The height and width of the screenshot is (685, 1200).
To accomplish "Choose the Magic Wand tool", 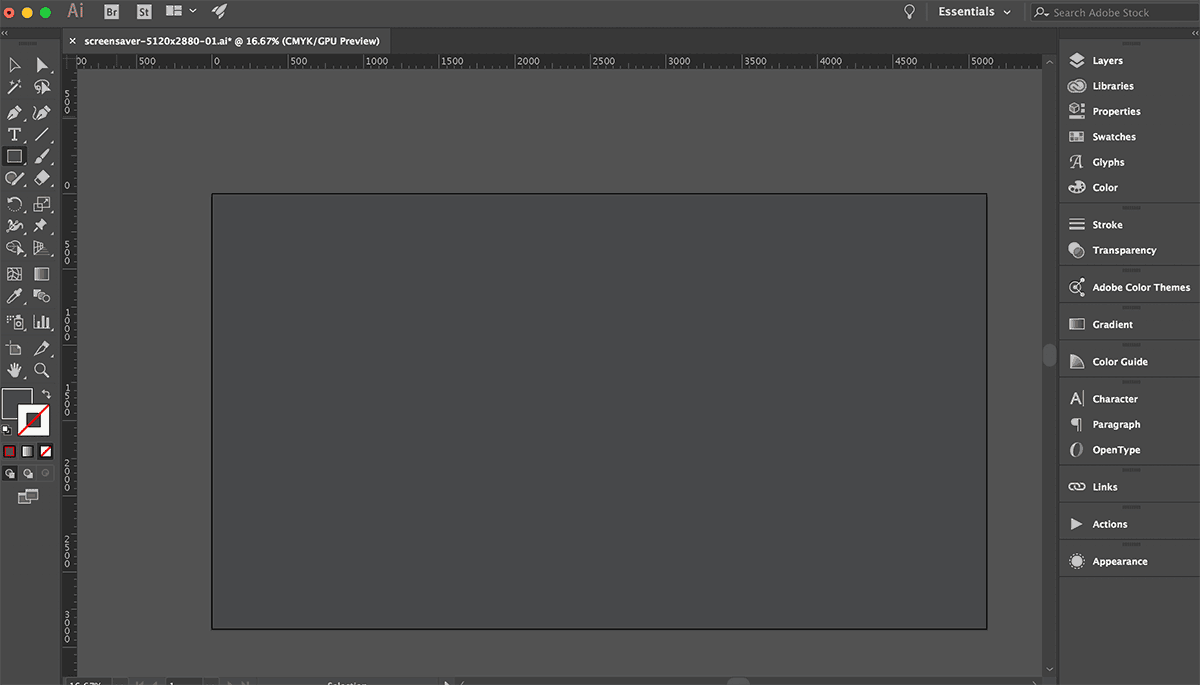I will [x=14, y=88].
